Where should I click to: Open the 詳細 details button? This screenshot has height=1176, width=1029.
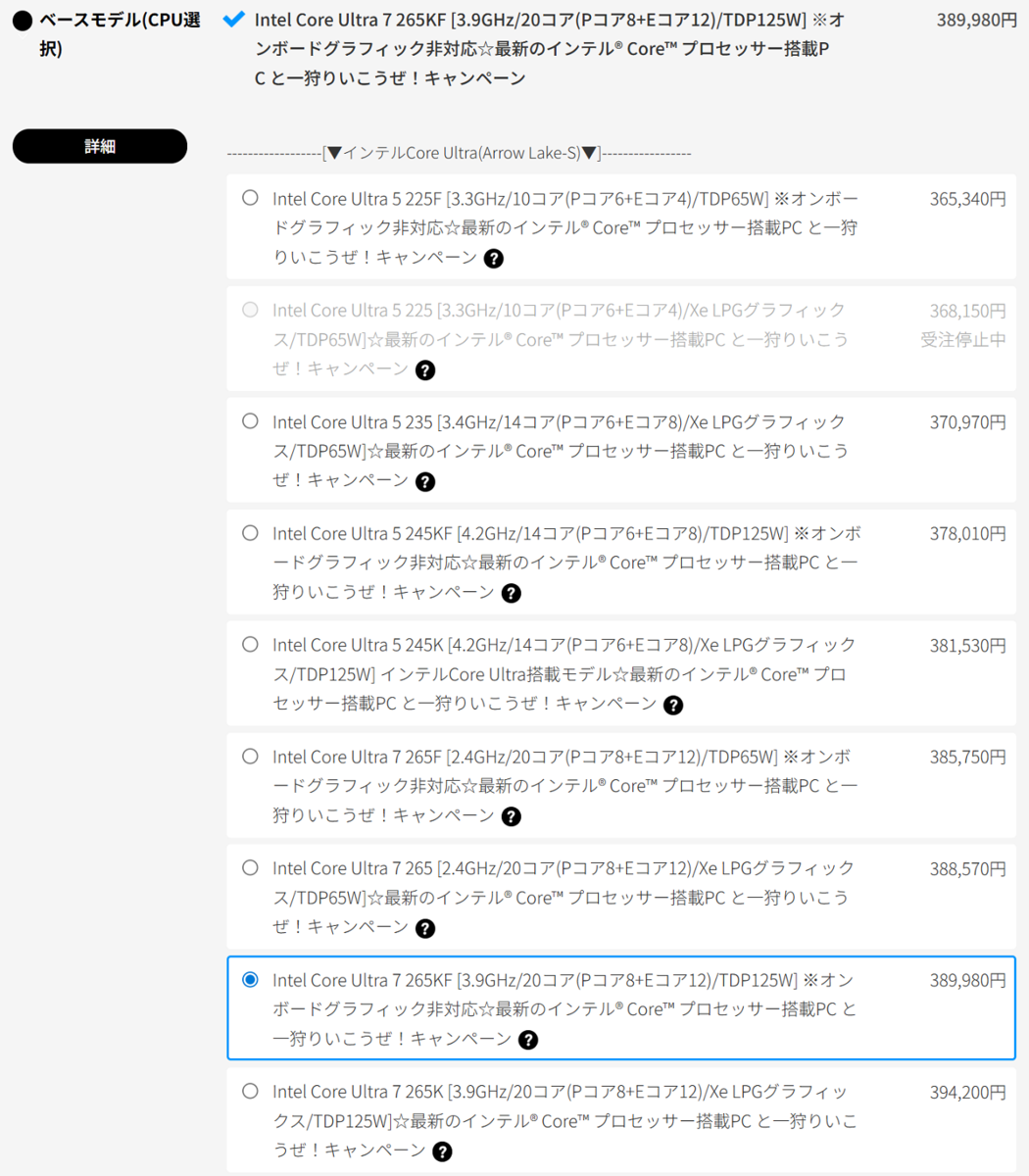(100, 146)
